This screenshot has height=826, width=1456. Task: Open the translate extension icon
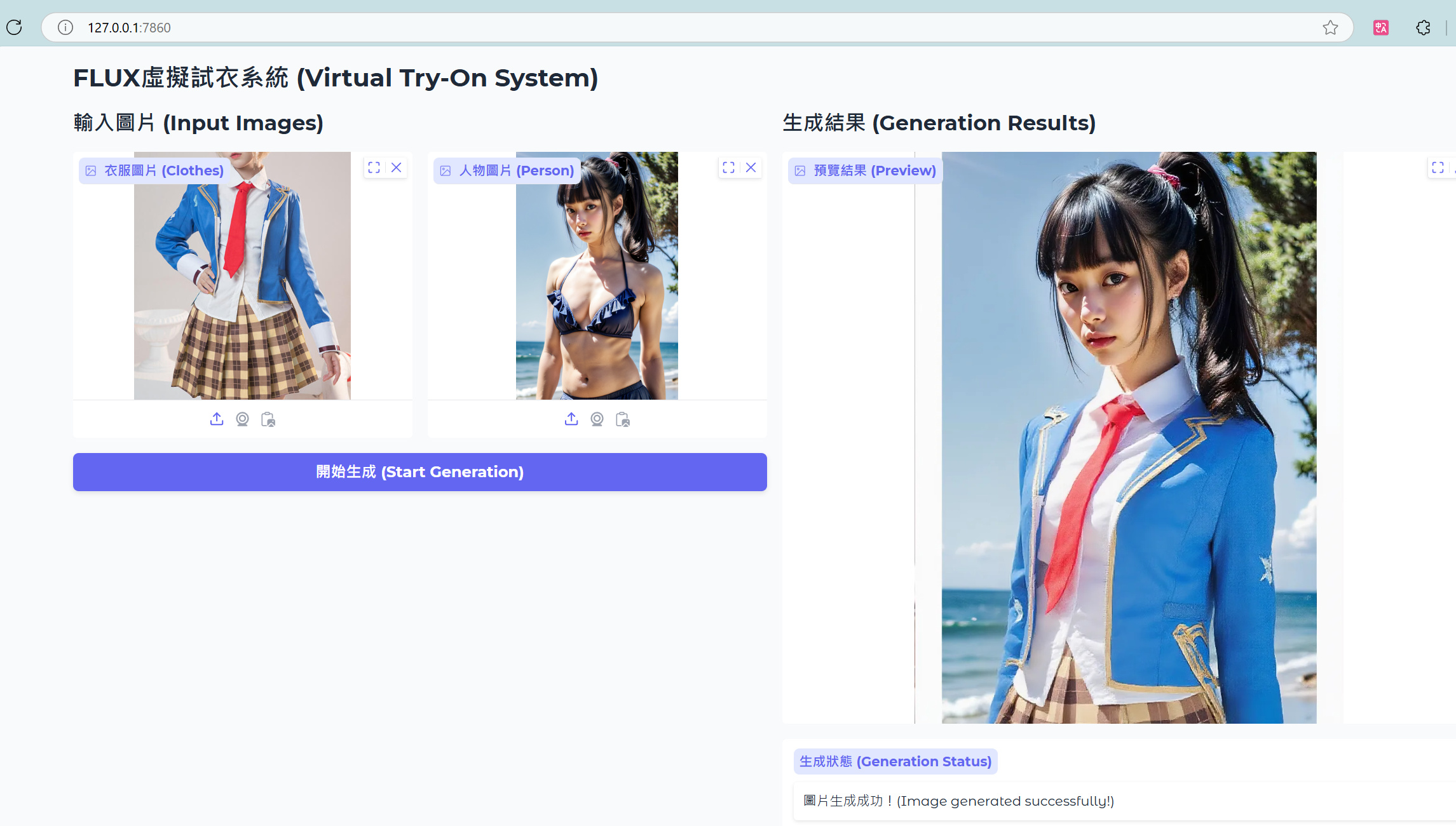pyautogui.click(x=1381, y=27)
